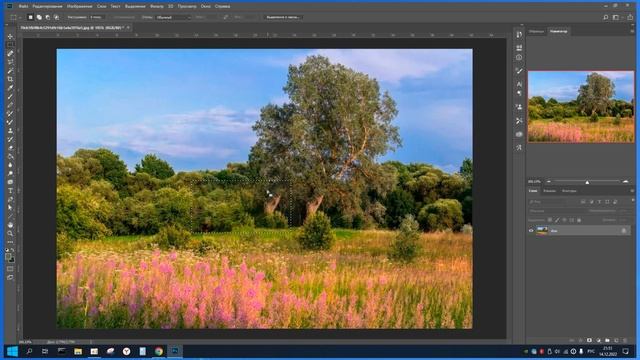
Task: Open the Изображение menu
Action: (x=80, y=7)
